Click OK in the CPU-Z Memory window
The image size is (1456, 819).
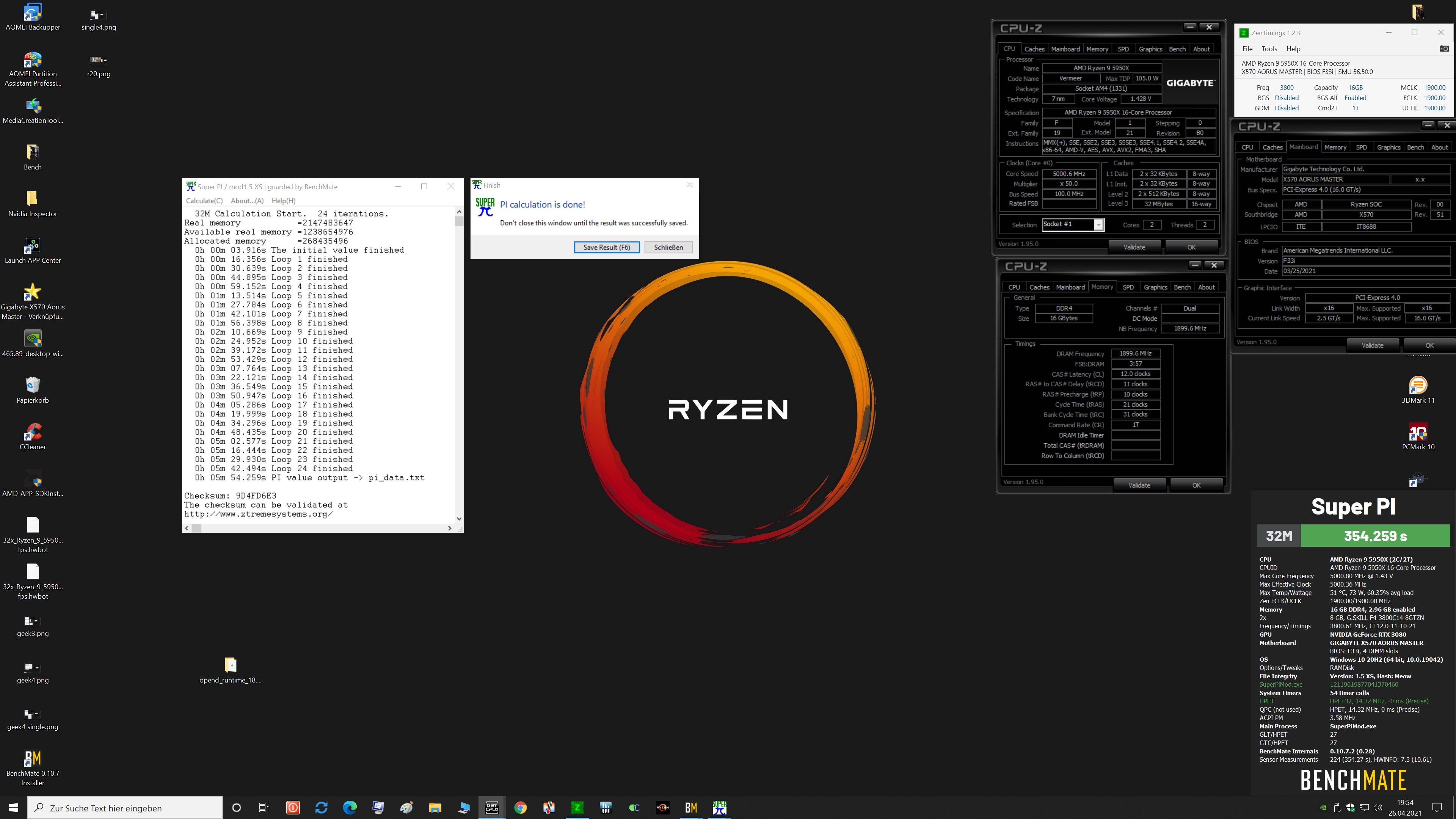[1196, 485]
